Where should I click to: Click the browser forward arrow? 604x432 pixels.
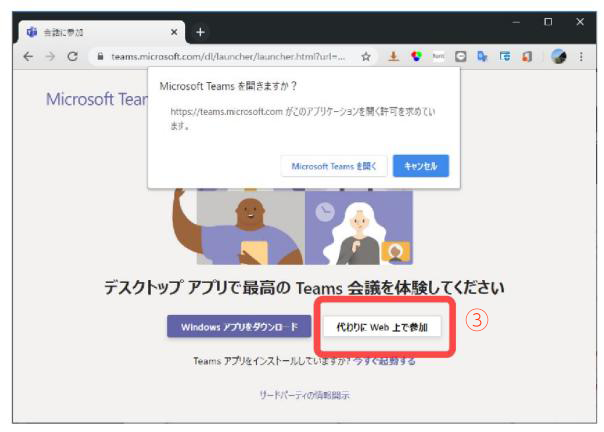[x=49, y=57]
